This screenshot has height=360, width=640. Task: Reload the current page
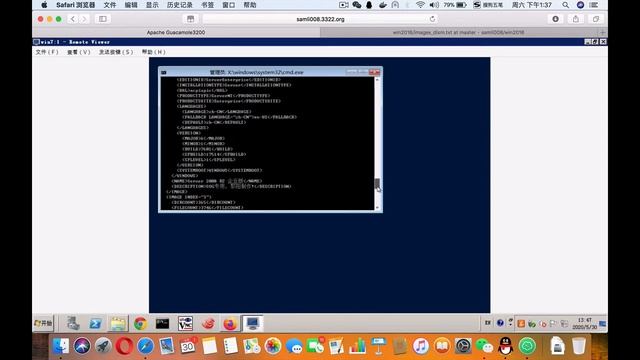[432, 19]
